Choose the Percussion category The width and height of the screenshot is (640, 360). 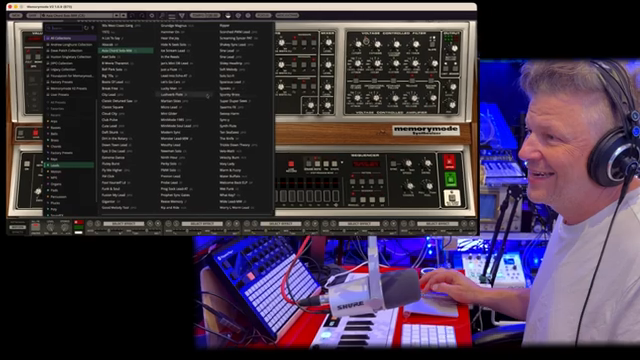point(58,197)
